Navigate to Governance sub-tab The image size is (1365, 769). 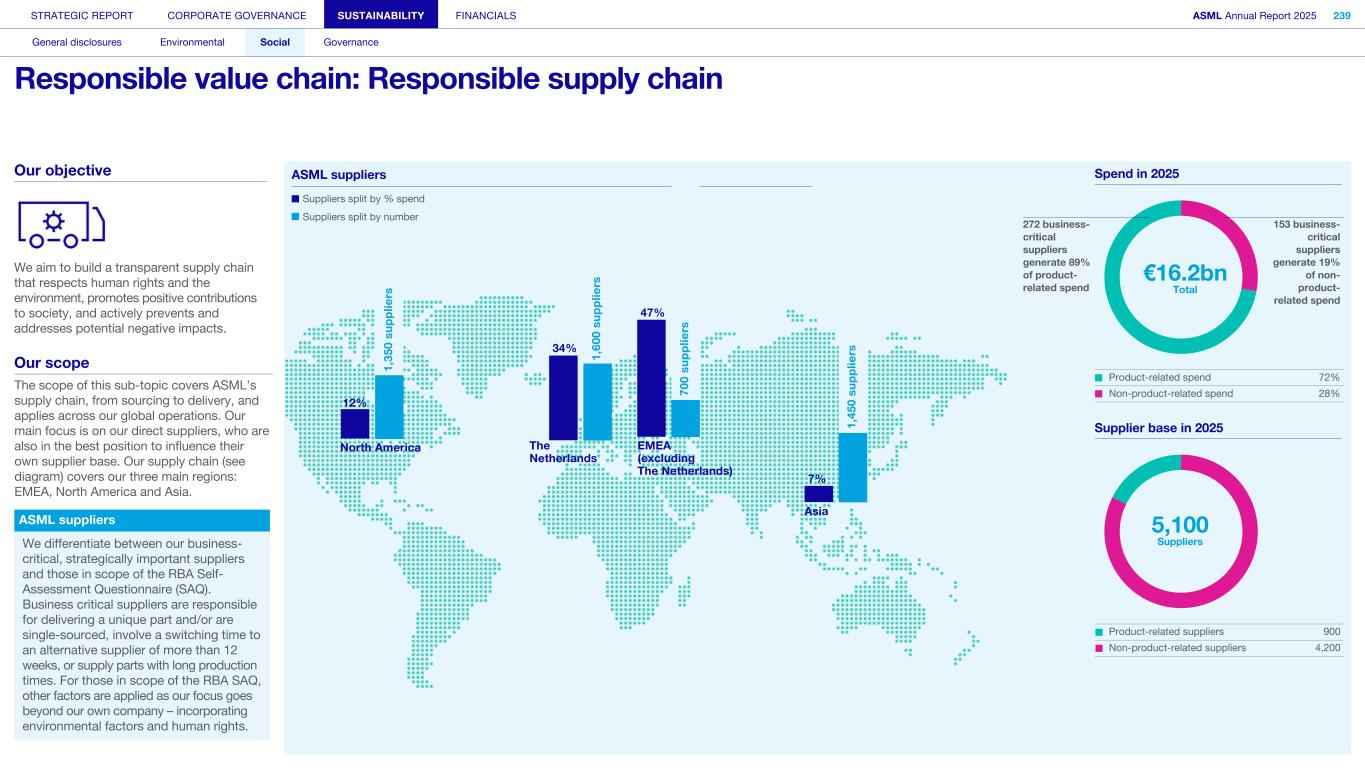[x=351, y=42]
